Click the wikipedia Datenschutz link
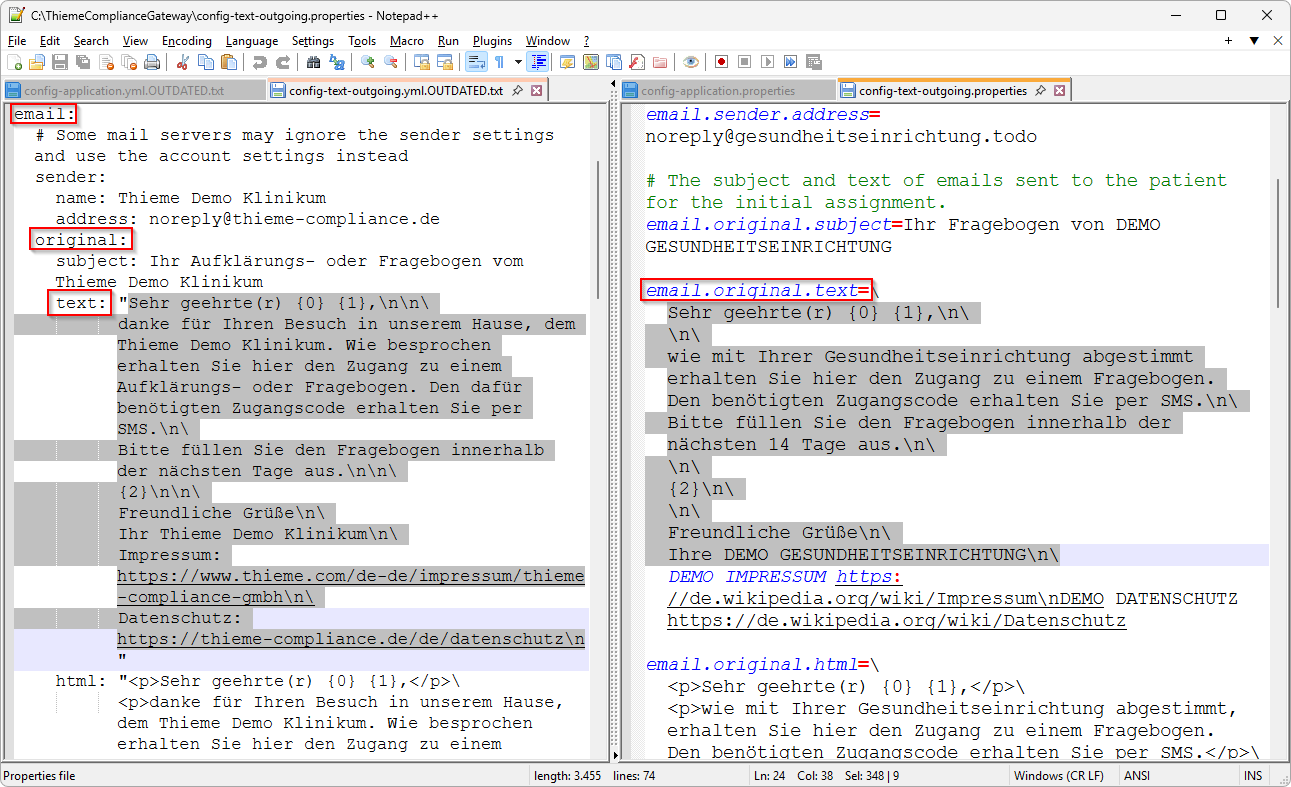The height and width of the screenshot is (787, 1291). 896,621
